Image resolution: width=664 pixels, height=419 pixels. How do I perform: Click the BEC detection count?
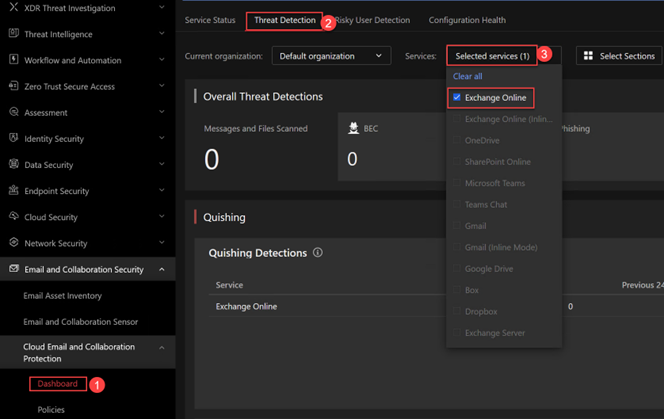point(352,159)
